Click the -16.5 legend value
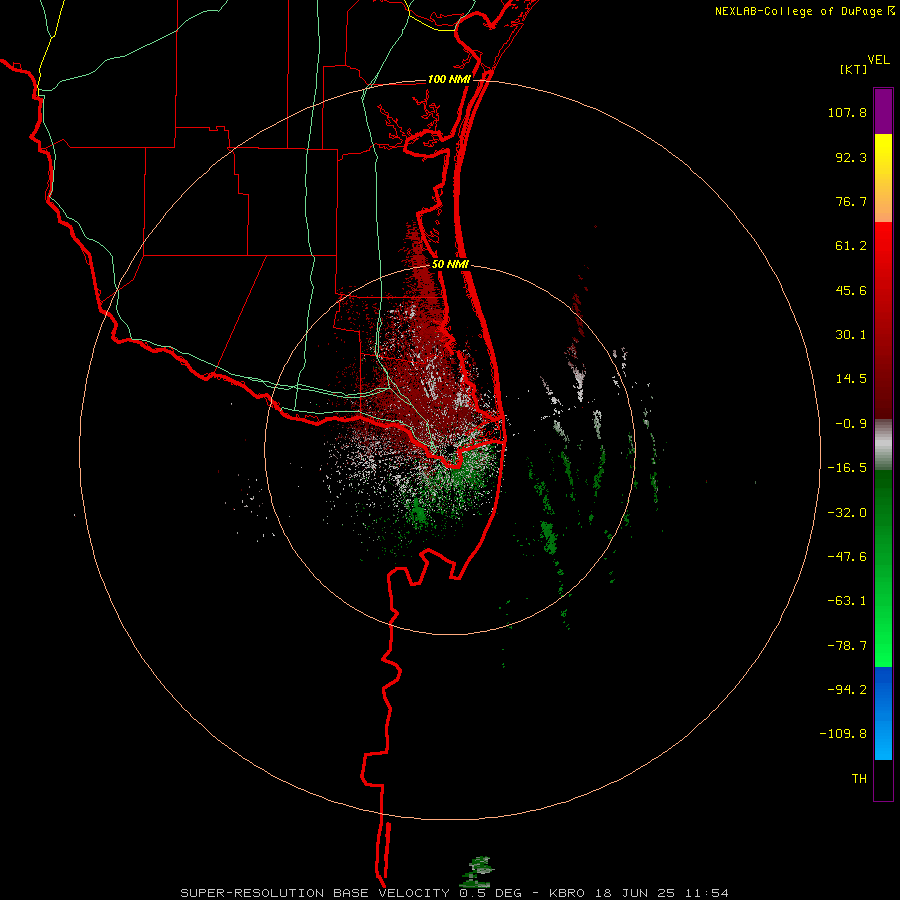900x900 pixels. click(x=847, y=468)
